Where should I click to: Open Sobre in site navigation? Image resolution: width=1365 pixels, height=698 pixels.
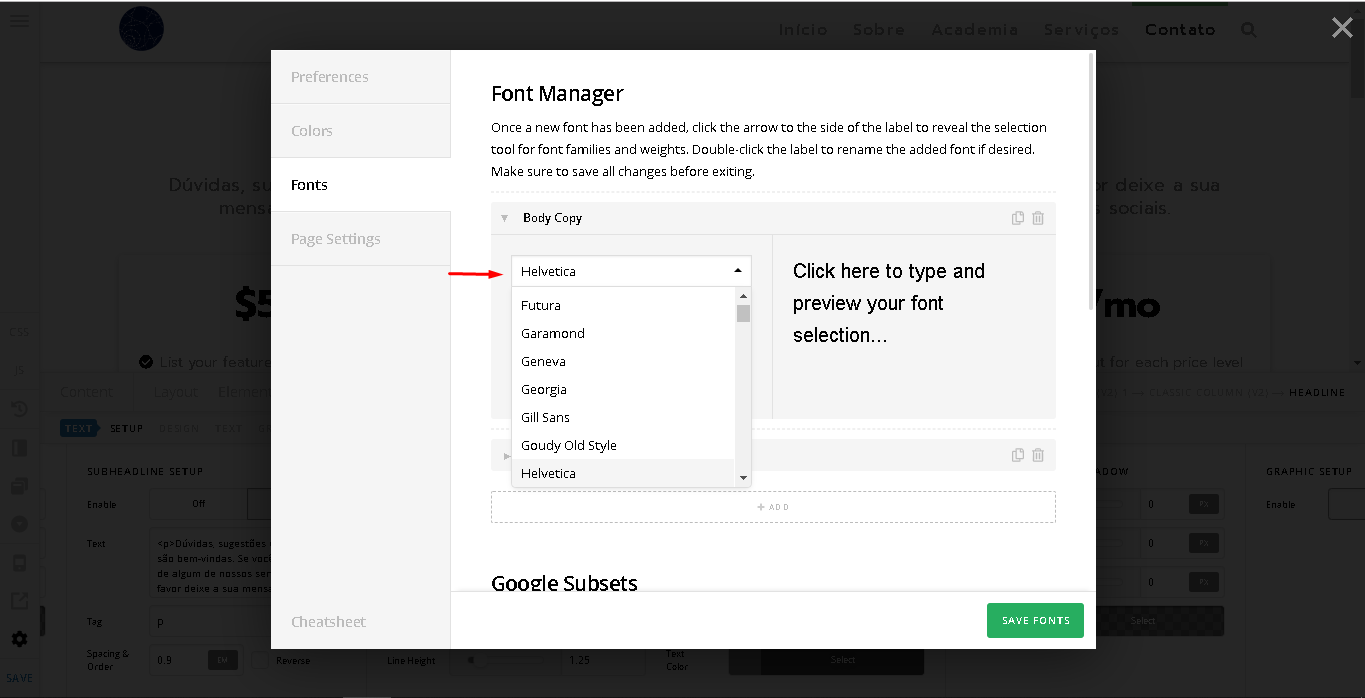pos(879,30)
